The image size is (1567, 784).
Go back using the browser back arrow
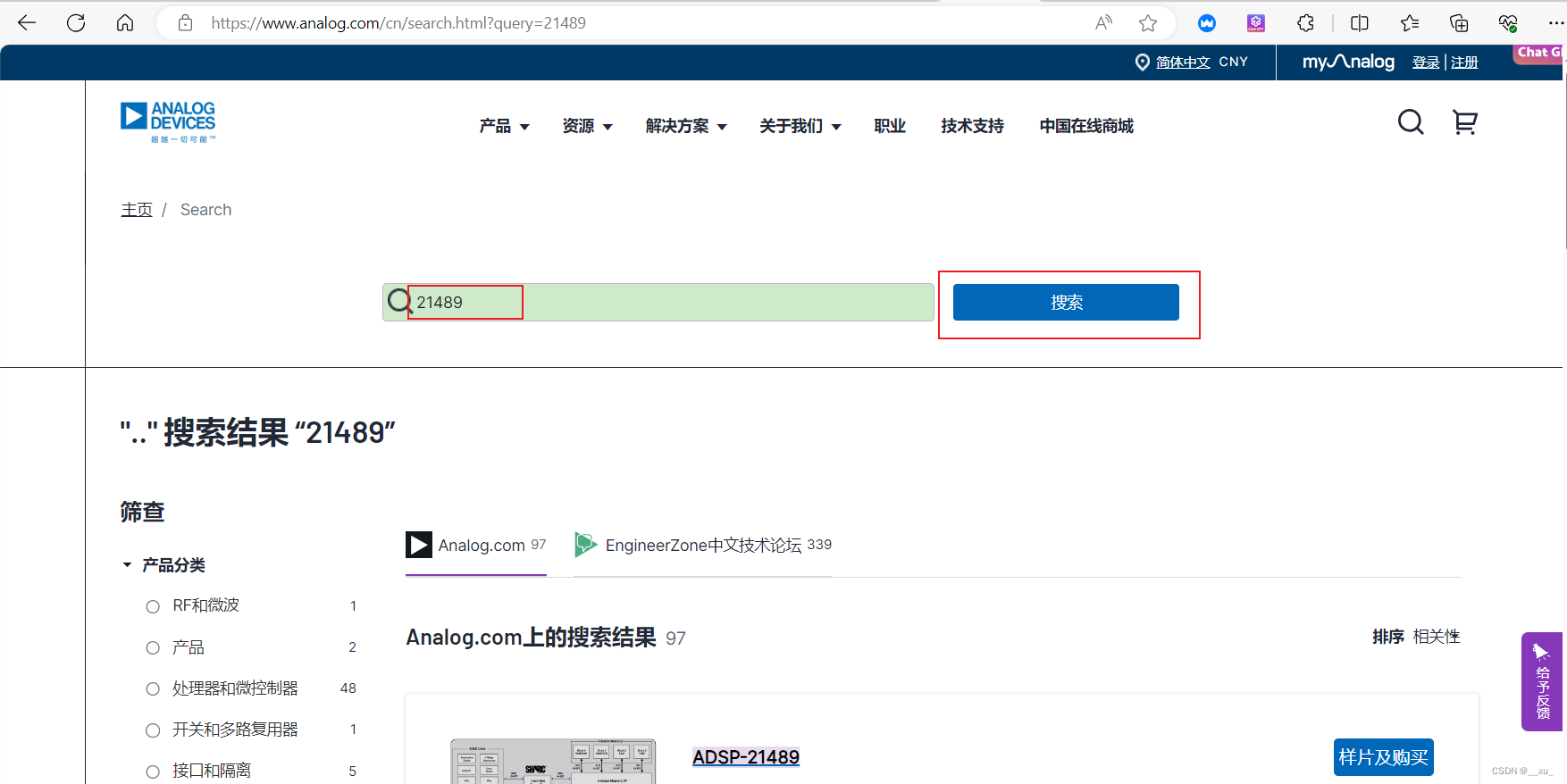(x=27, y=23)
